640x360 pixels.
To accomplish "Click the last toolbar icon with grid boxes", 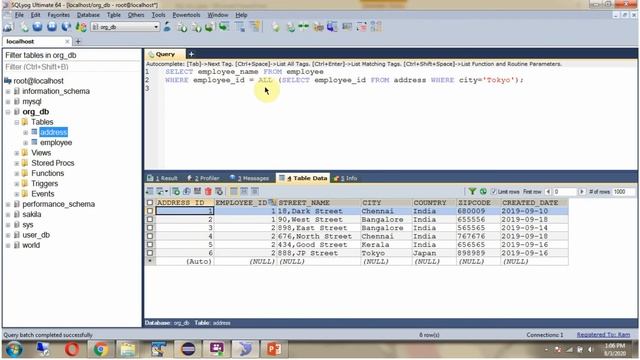I will pos(376,27).
